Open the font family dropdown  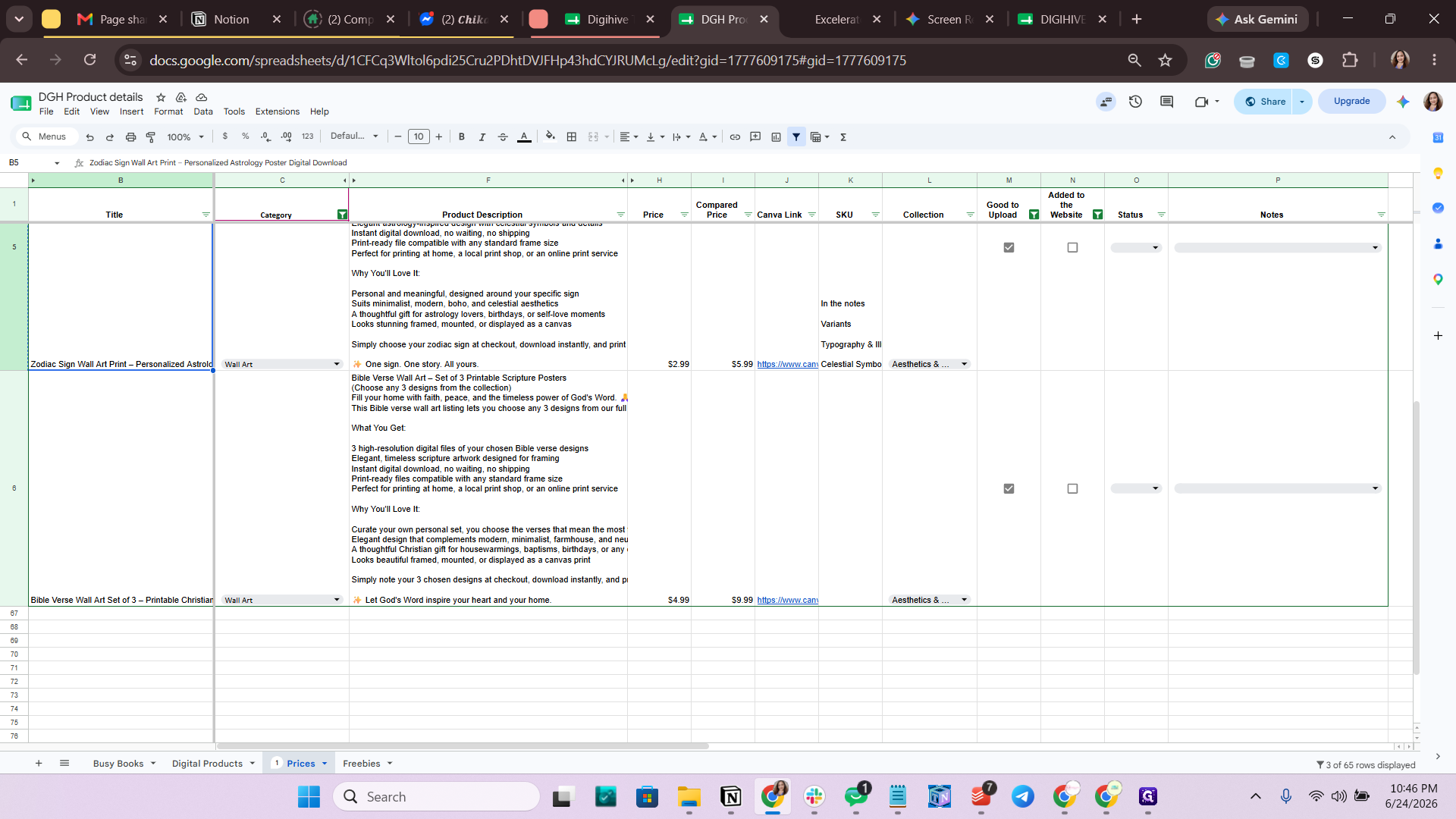(x=354, y=136)
